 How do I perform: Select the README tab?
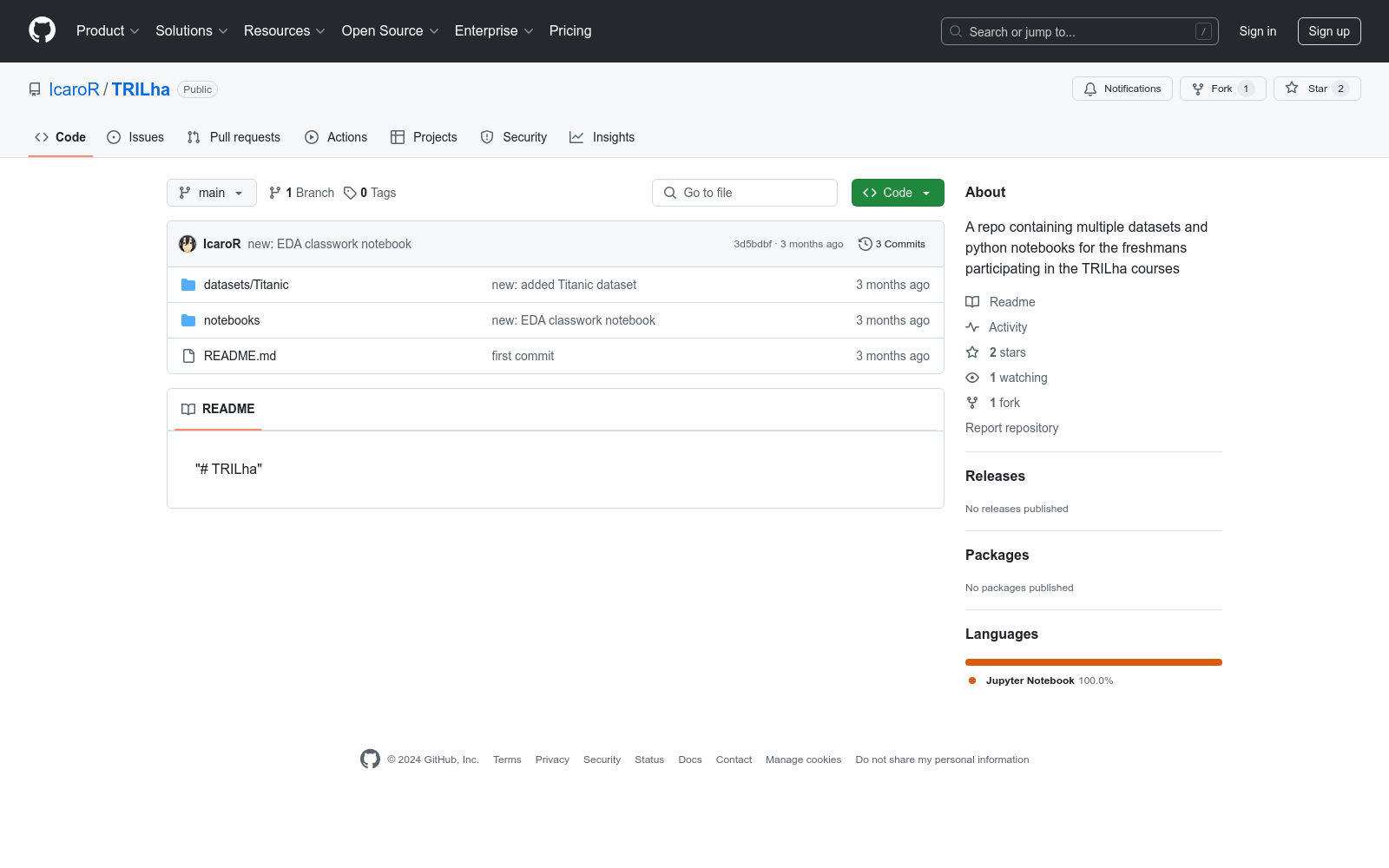[x=218, y=409]
